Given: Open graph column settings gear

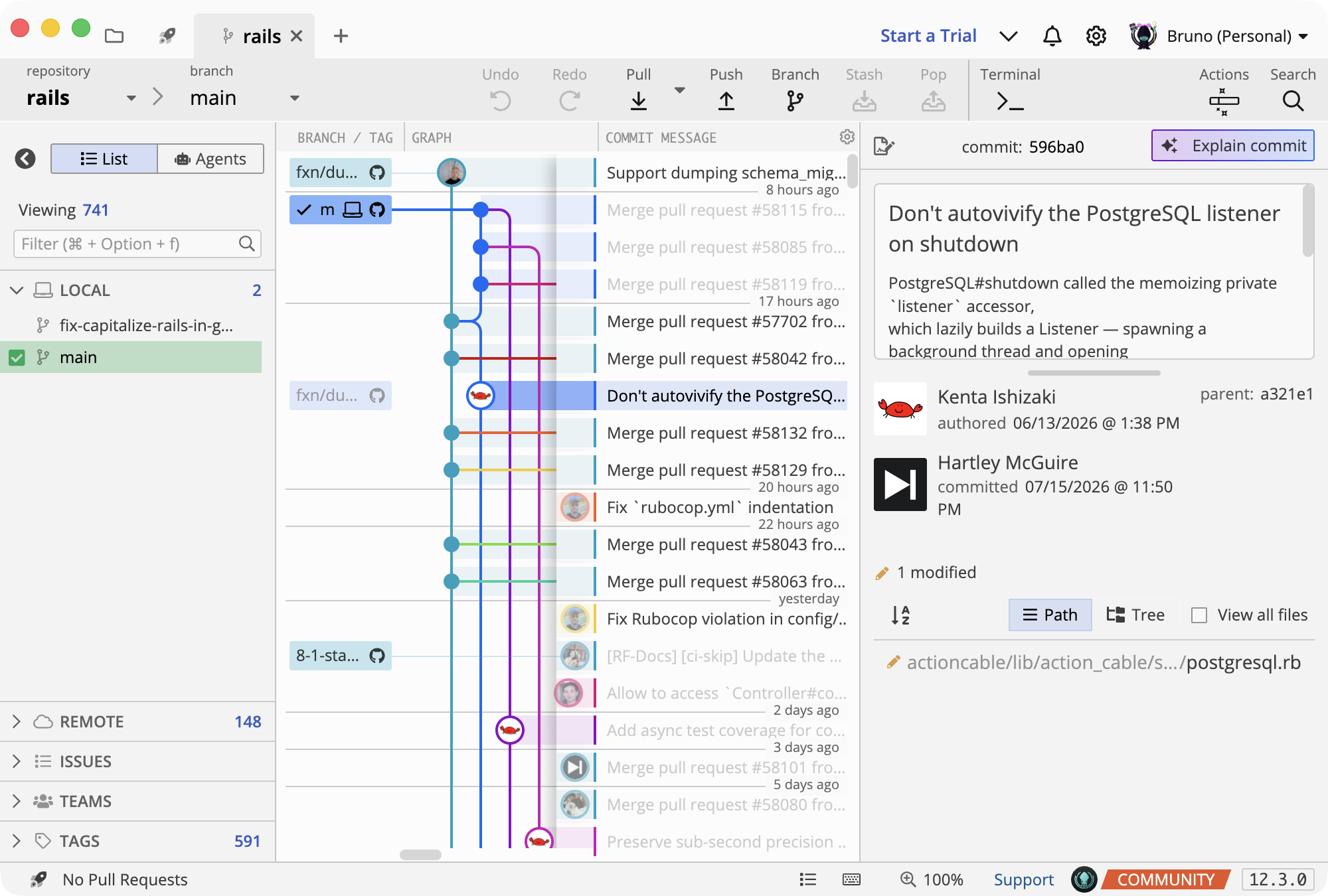Looking at the screenshot, I should [847, 137].
